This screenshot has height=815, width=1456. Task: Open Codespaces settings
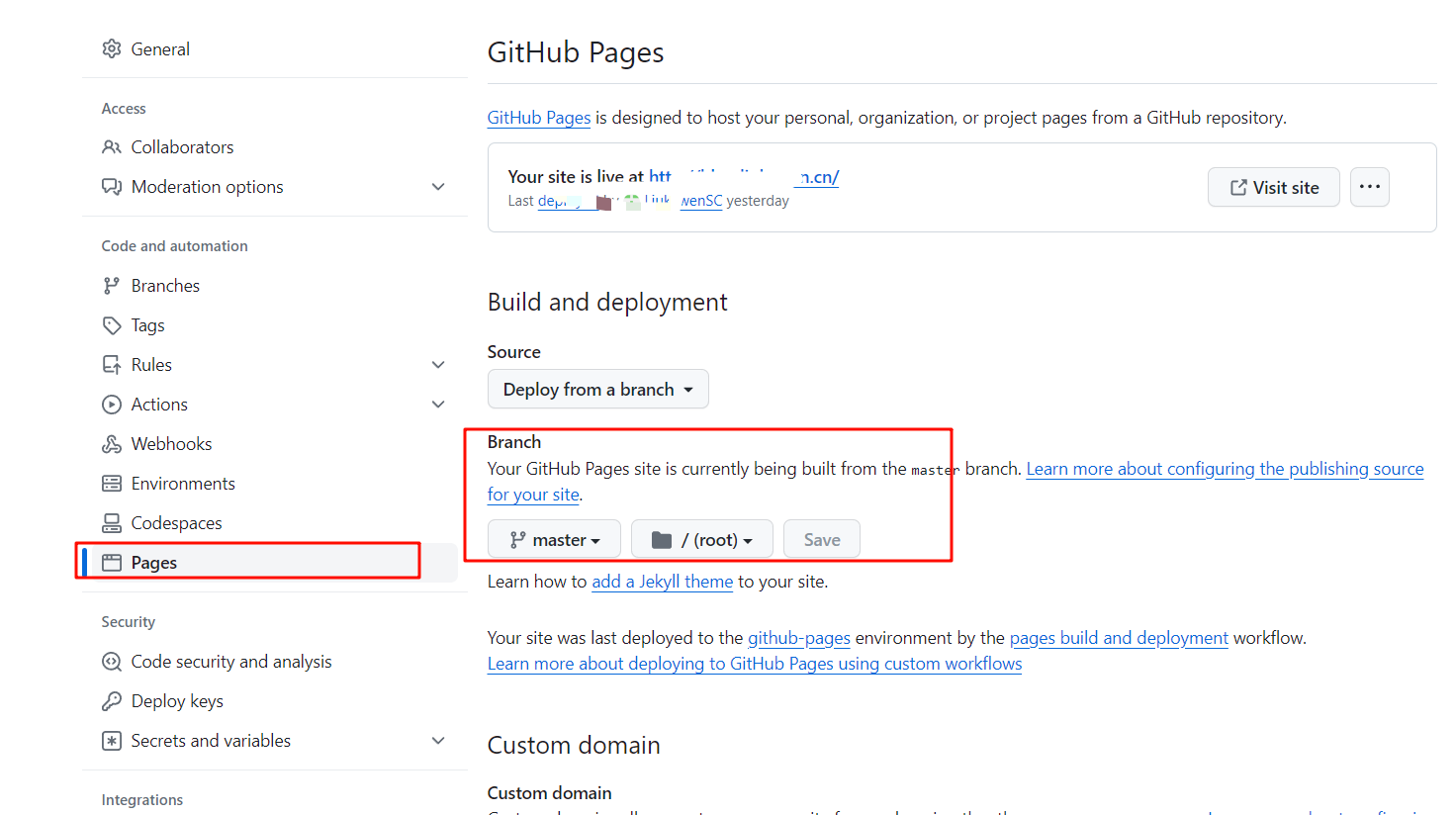tap(177, 523)
